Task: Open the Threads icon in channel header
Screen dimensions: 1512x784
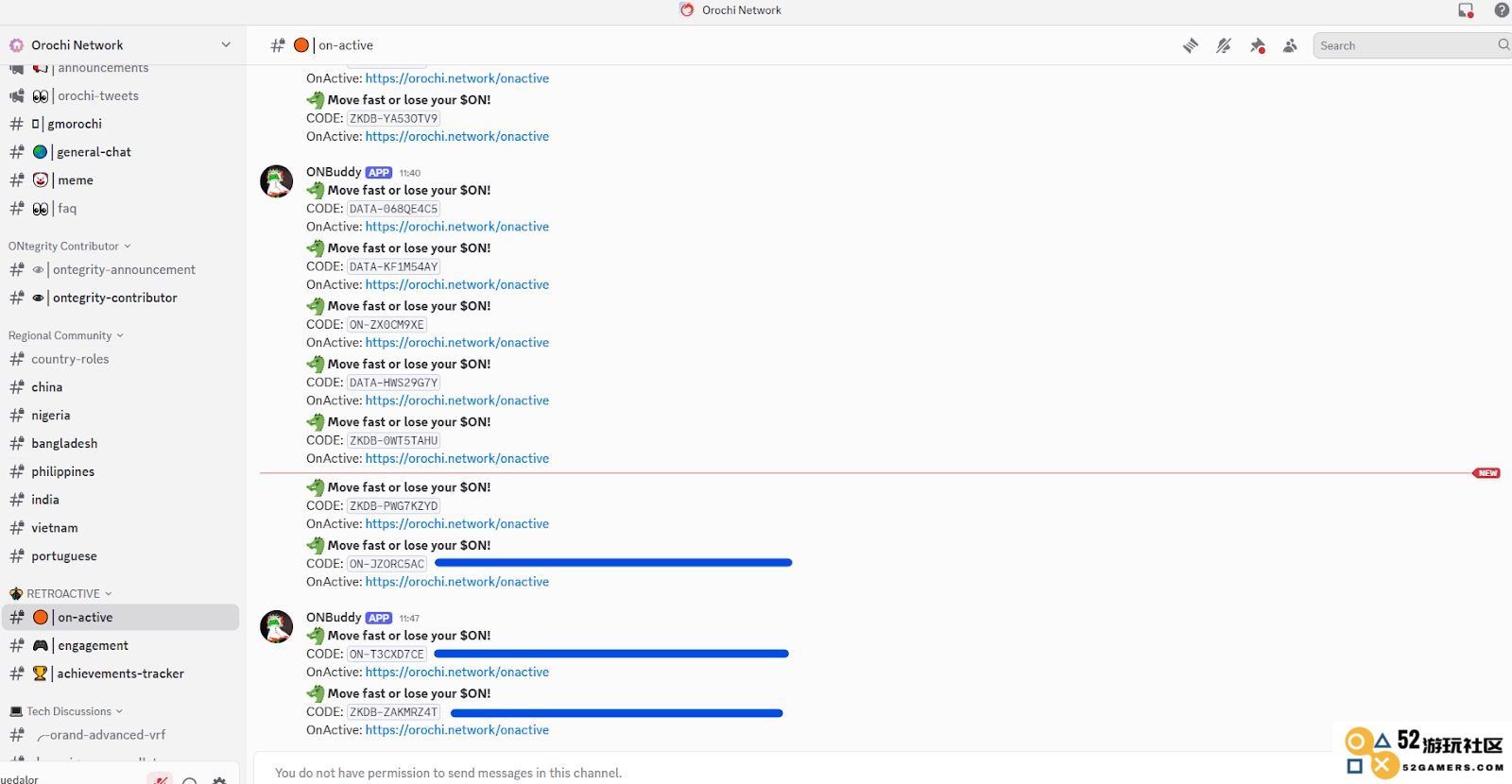Action: pos(1191,45)
